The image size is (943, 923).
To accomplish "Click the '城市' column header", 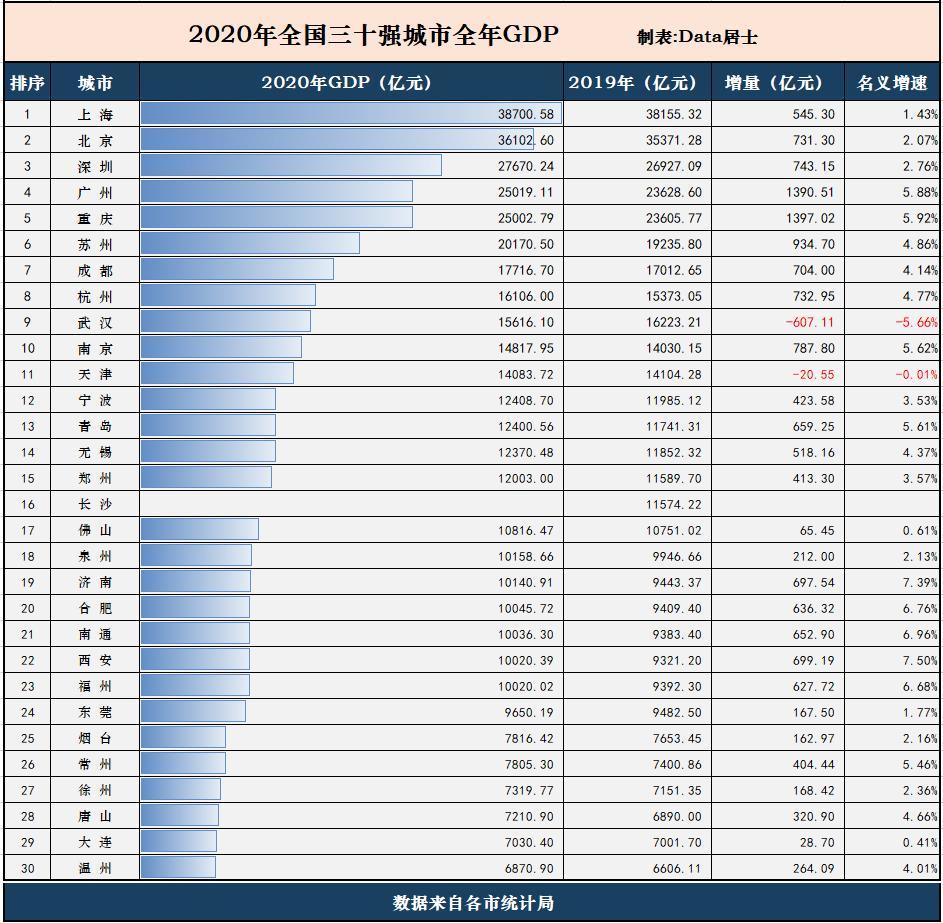I will click(95, 82).
